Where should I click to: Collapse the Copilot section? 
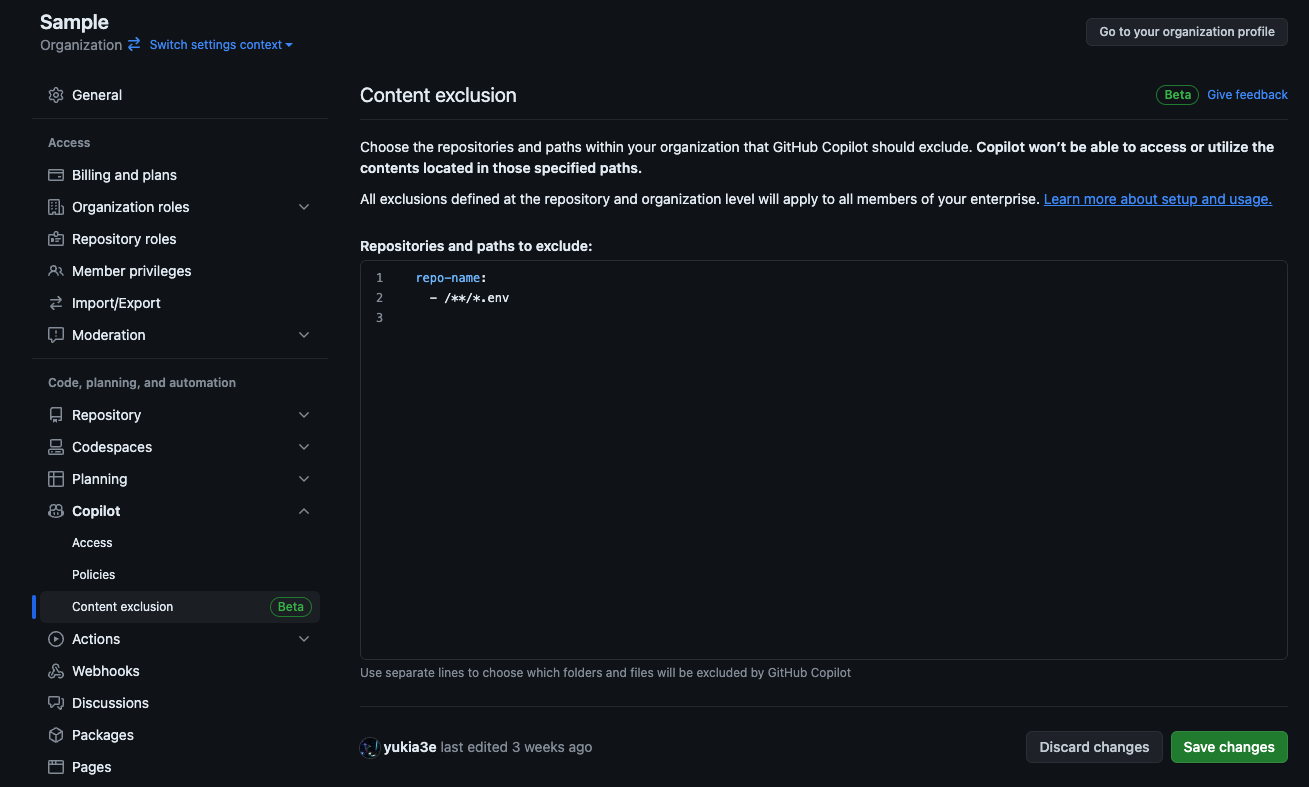pyautogui.click(x=303, y=510)
